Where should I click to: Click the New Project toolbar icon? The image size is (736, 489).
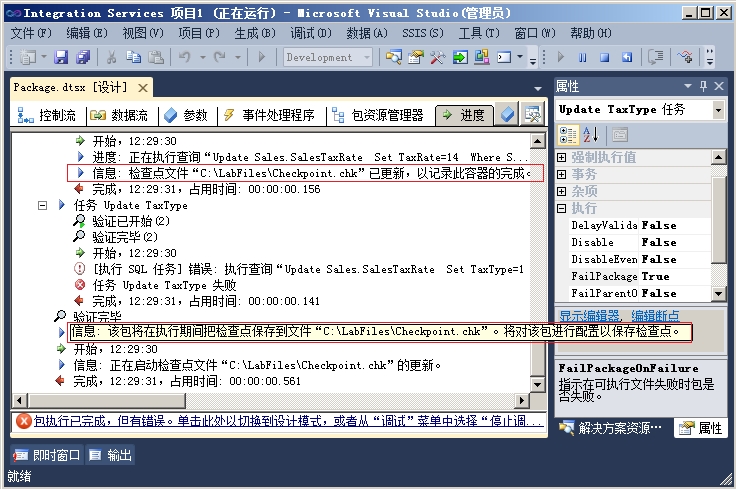27,57
